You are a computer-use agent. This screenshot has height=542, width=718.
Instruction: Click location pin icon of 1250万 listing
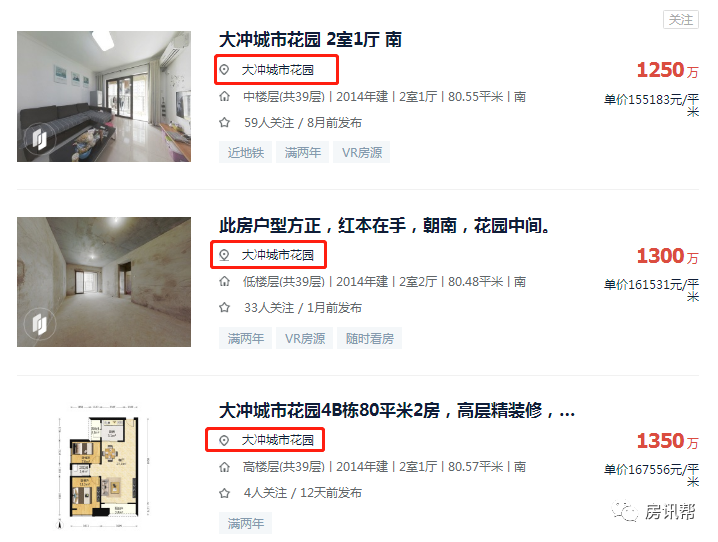pyautogui.click(x=224, y=70)
